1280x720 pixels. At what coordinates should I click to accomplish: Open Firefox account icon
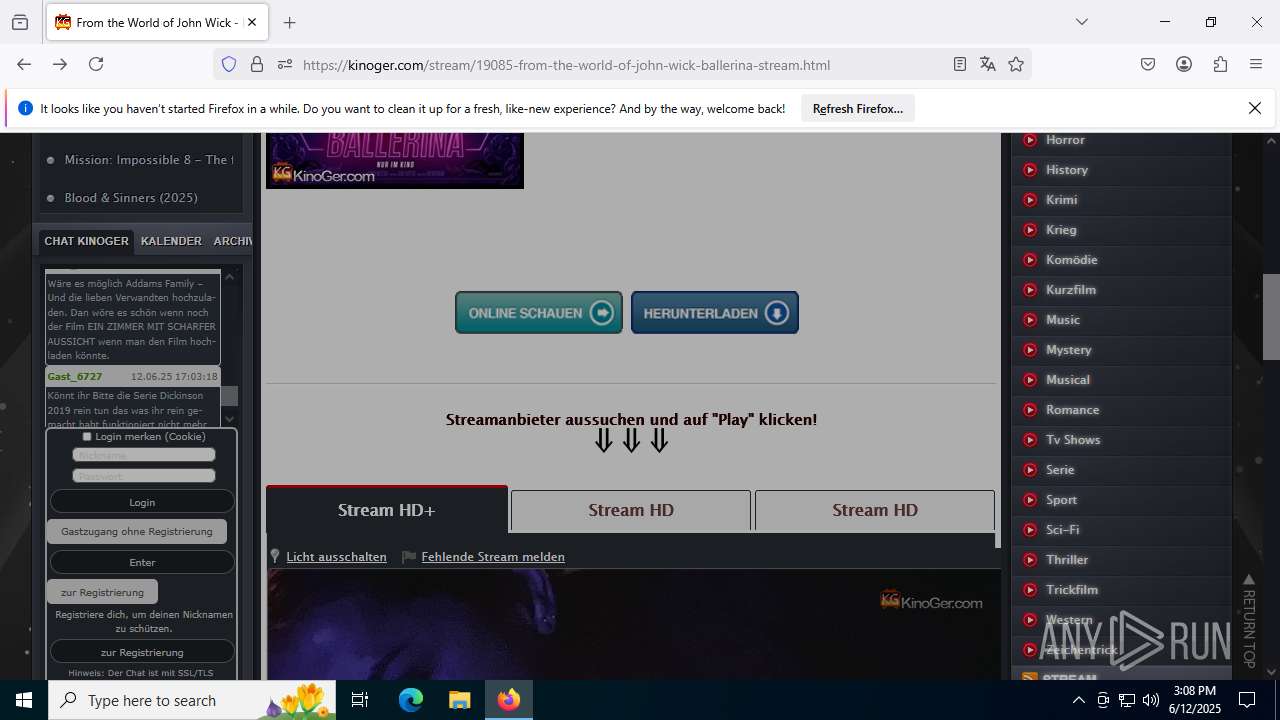coord(1184,64)
